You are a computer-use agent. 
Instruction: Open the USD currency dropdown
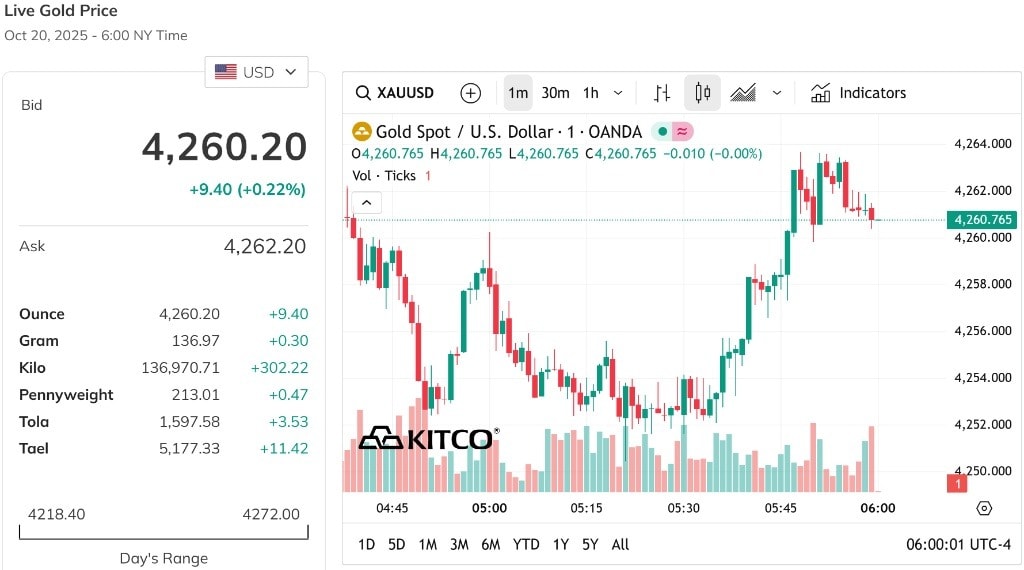[x=257, y=72]
